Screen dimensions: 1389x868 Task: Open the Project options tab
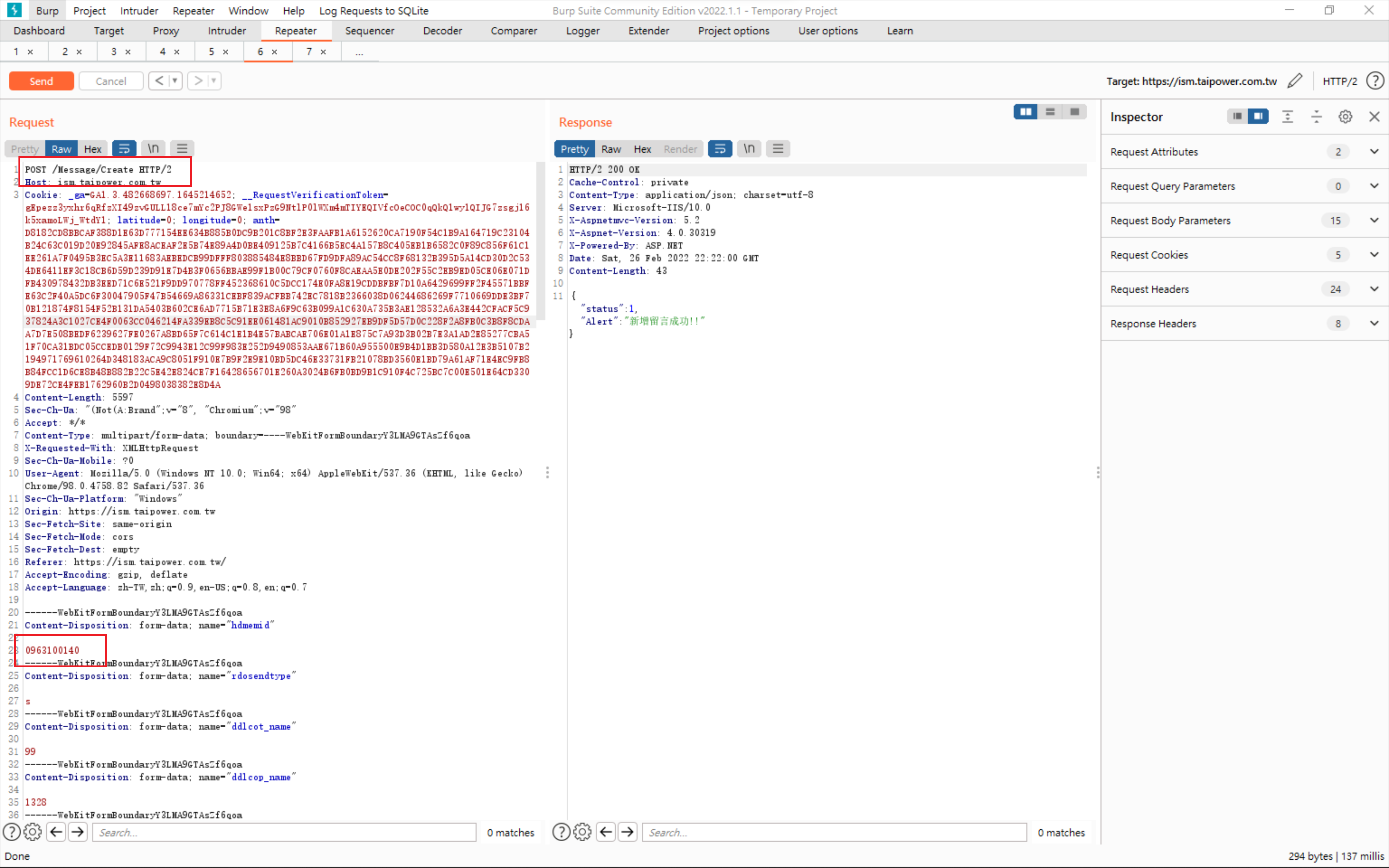[x=734, y=31]
